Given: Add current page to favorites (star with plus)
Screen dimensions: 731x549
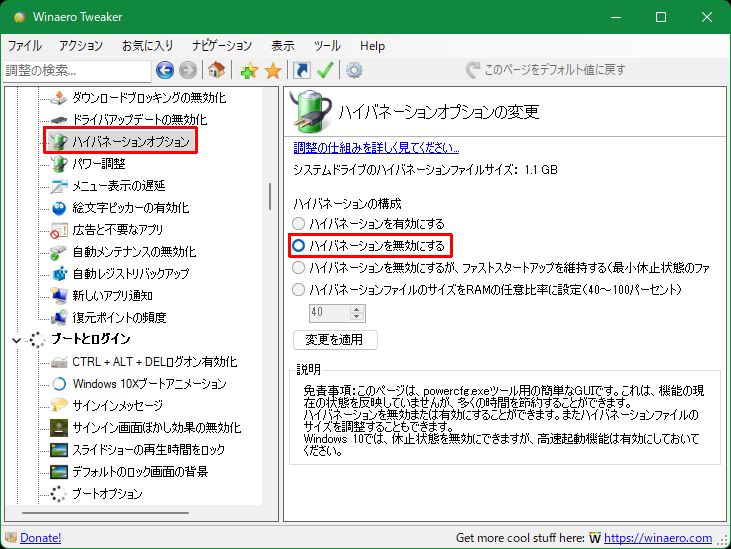Looking at the screenshot, I should (249, 70).
